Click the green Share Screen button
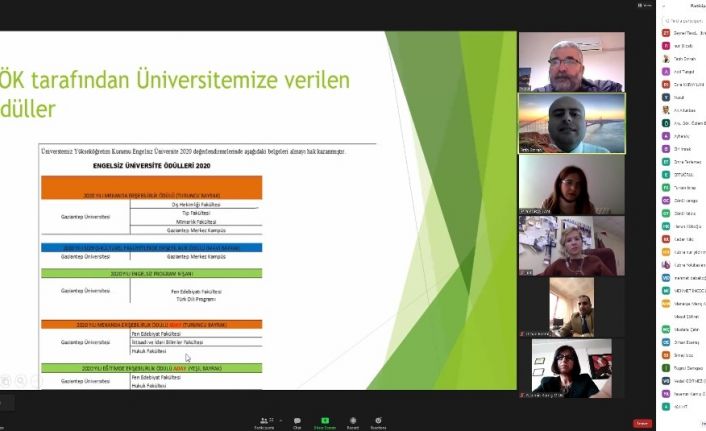Screen dimensions: 706x431 (324, 421)
